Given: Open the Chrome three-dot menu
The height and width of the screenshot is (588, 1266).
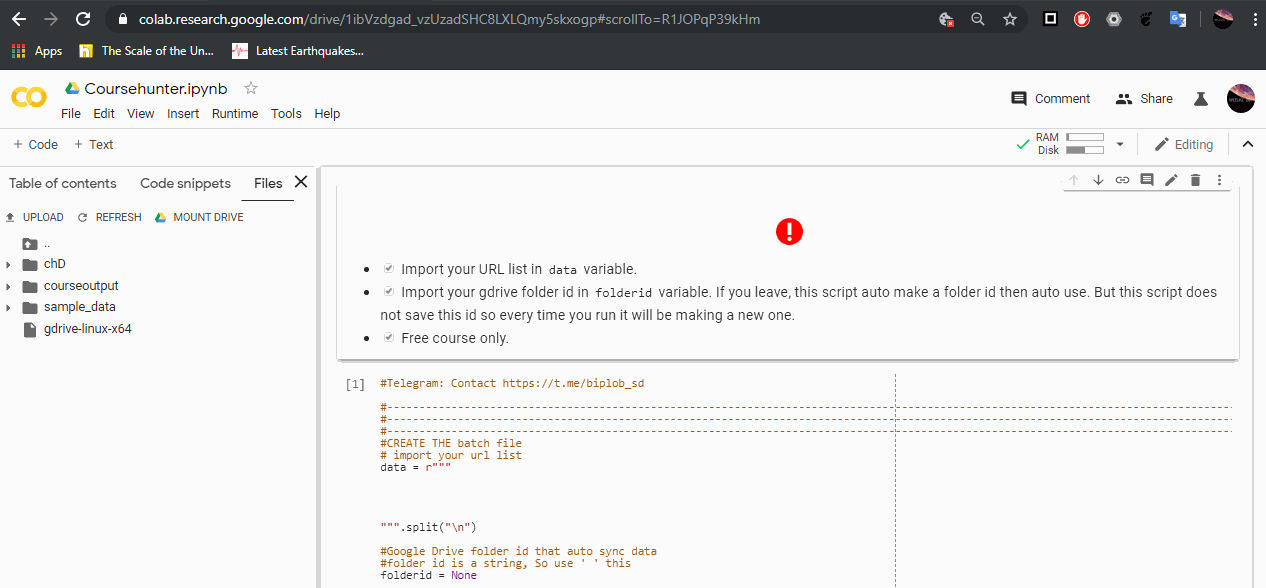Looking at the screenshot, I should pyautogui.click(x=1254, y=19).
